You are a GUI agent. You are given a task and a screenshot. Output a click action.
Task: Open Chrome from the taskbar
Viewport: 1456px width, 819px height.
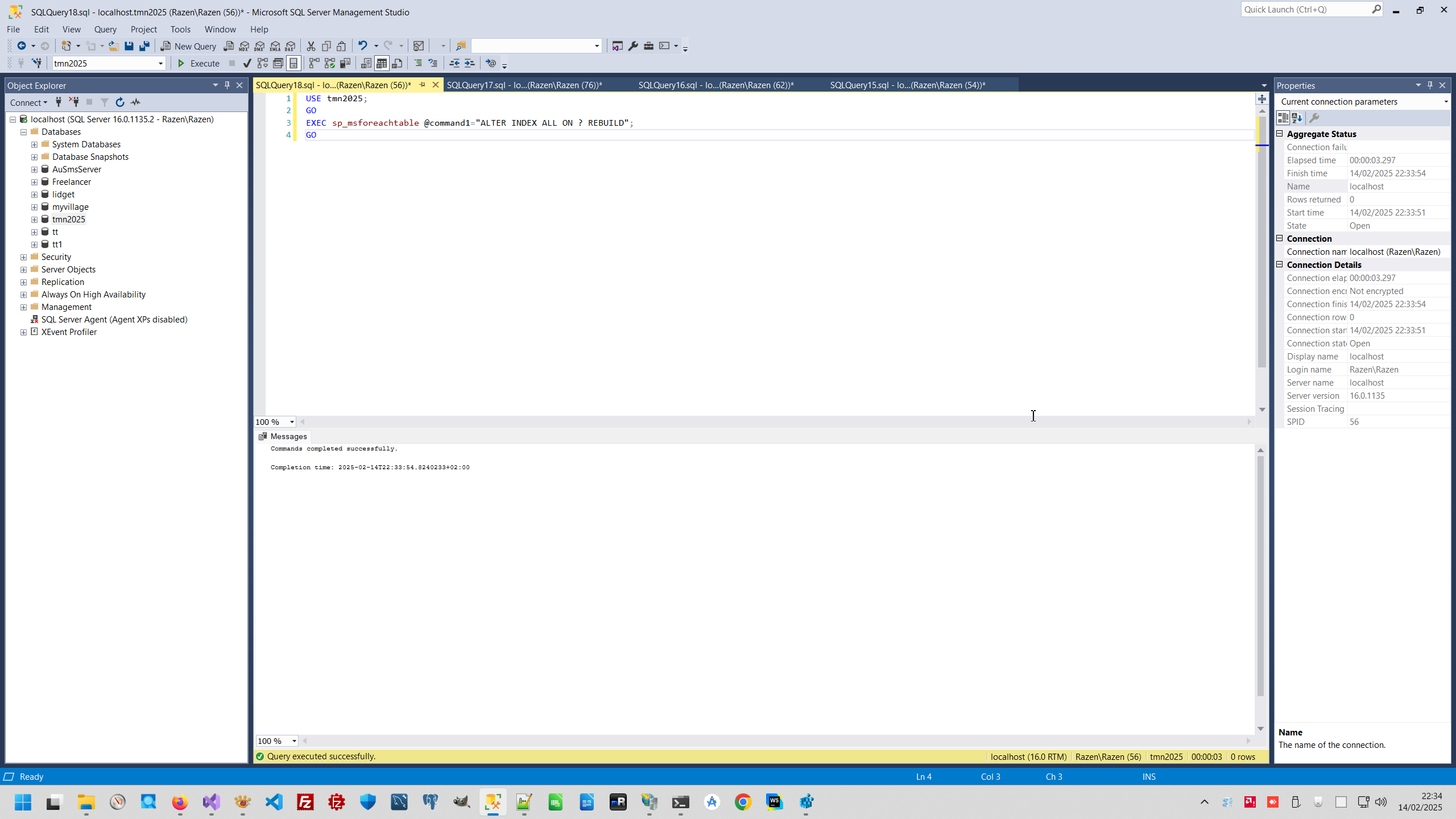743,802
